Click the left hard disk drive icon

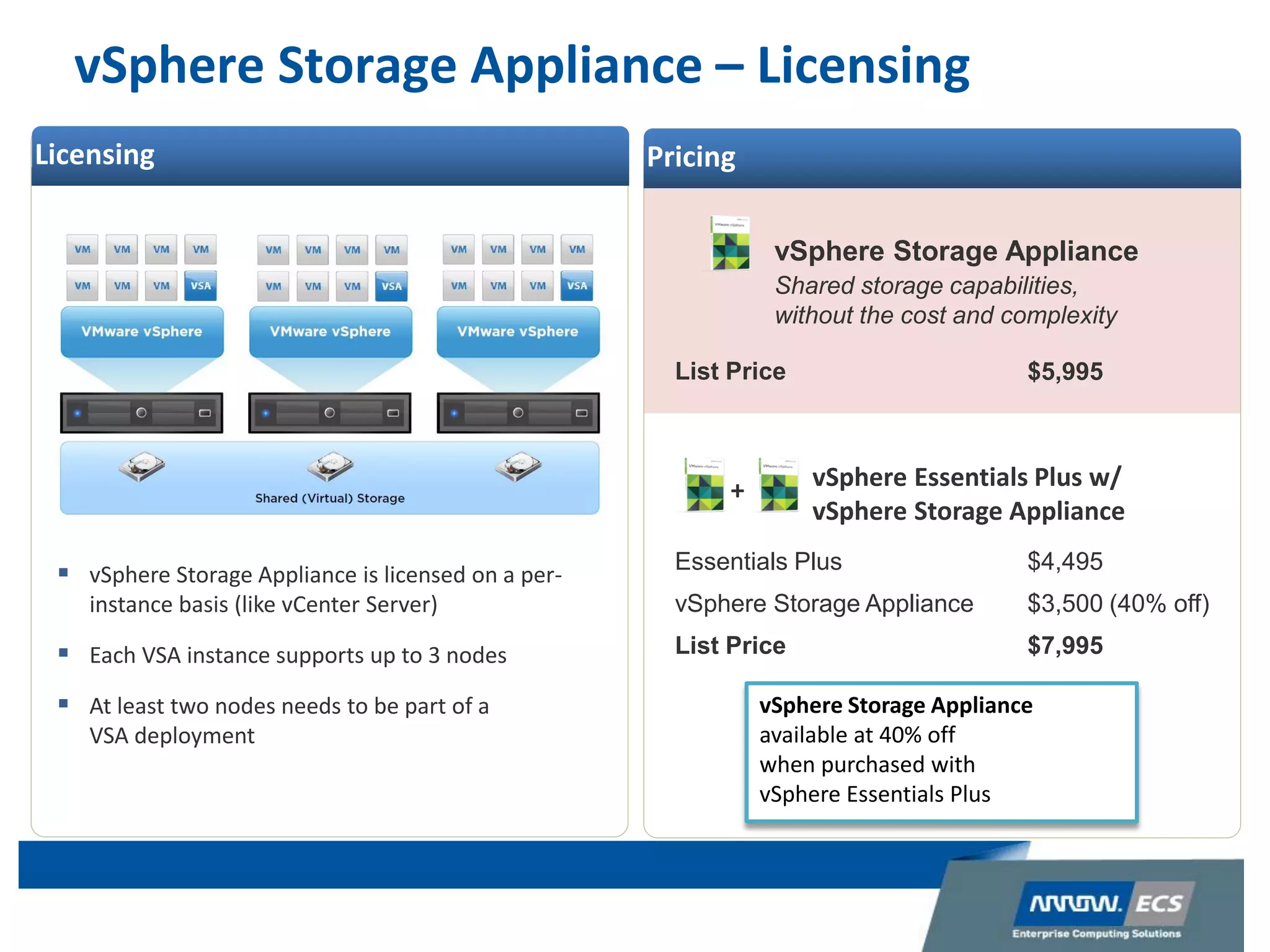[142, 466]
